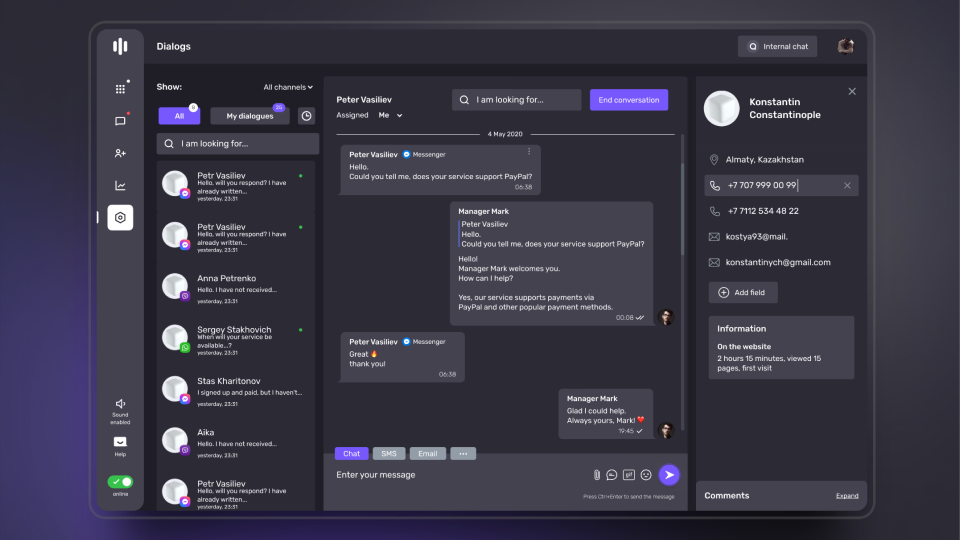Open Anna Petrenko's conversation
This screenshot has height=540, width=960.
tap(236, 288)
